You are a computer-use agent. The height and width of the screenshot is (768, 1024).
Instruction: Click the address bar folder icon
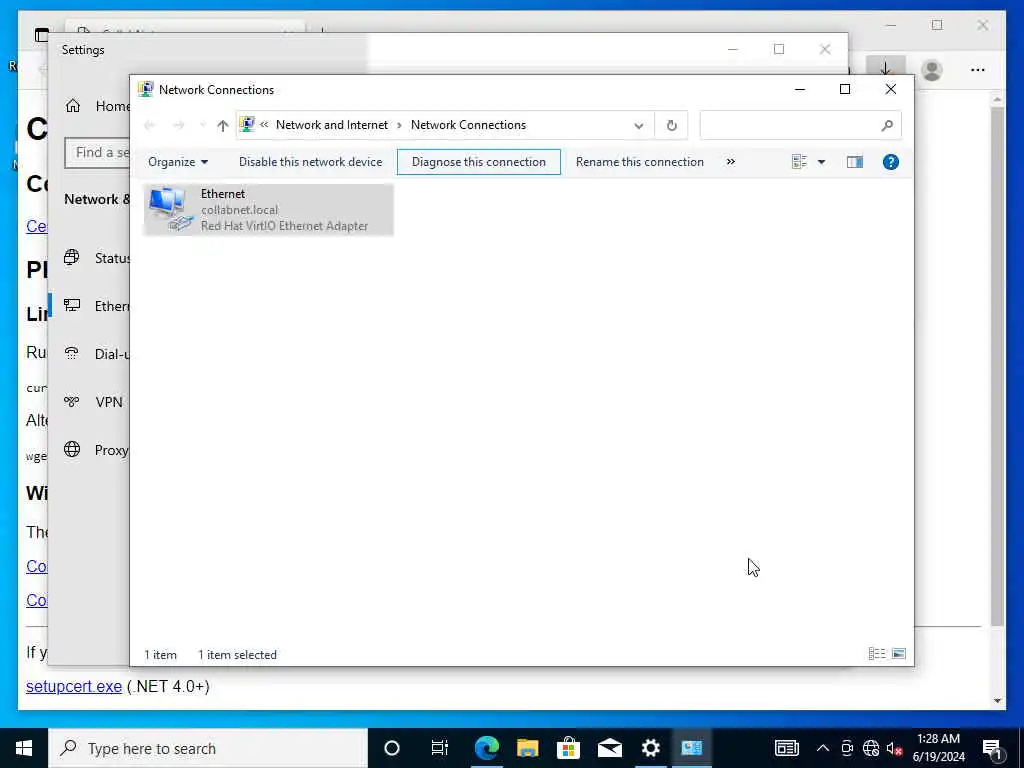click(x=247, y=124)
